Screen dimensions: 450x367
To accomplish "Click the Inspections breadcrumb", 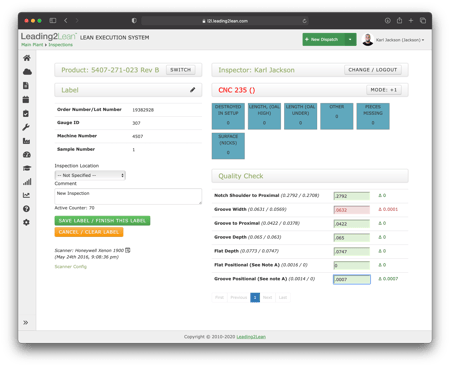I will coord(61,45).
